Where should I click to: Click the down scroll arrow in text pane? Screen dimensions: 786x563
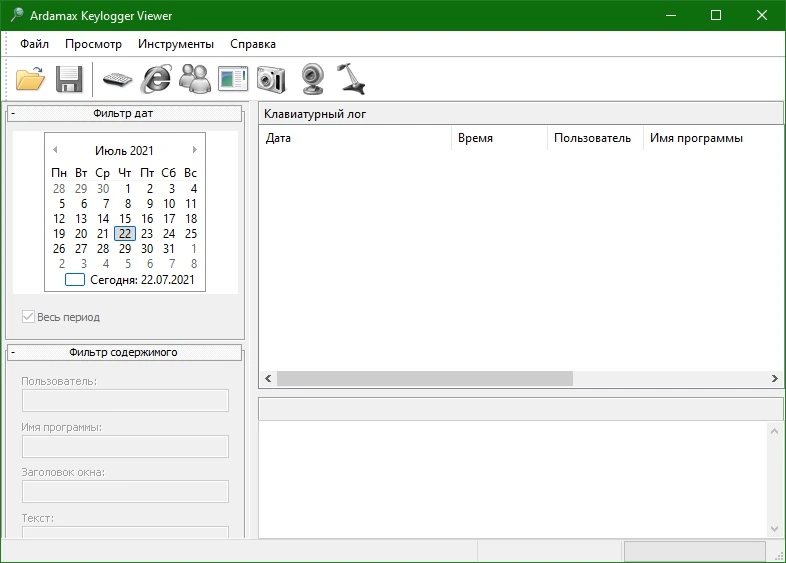tap(774, 529)
